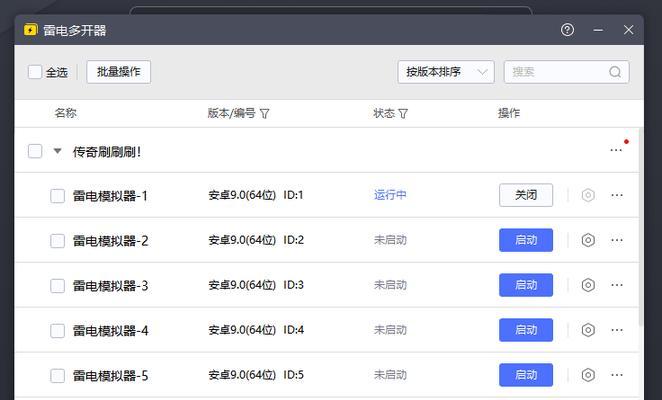Open more options for 雷电模拟器-4
Viewport: 662px width, 400px height.
coord(617,330)
